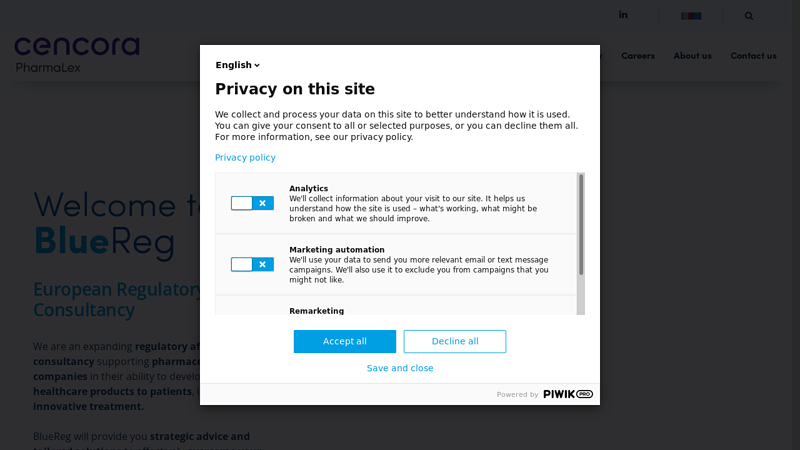Click the Decline all button

pyautogui.click(x=455, y=341)
